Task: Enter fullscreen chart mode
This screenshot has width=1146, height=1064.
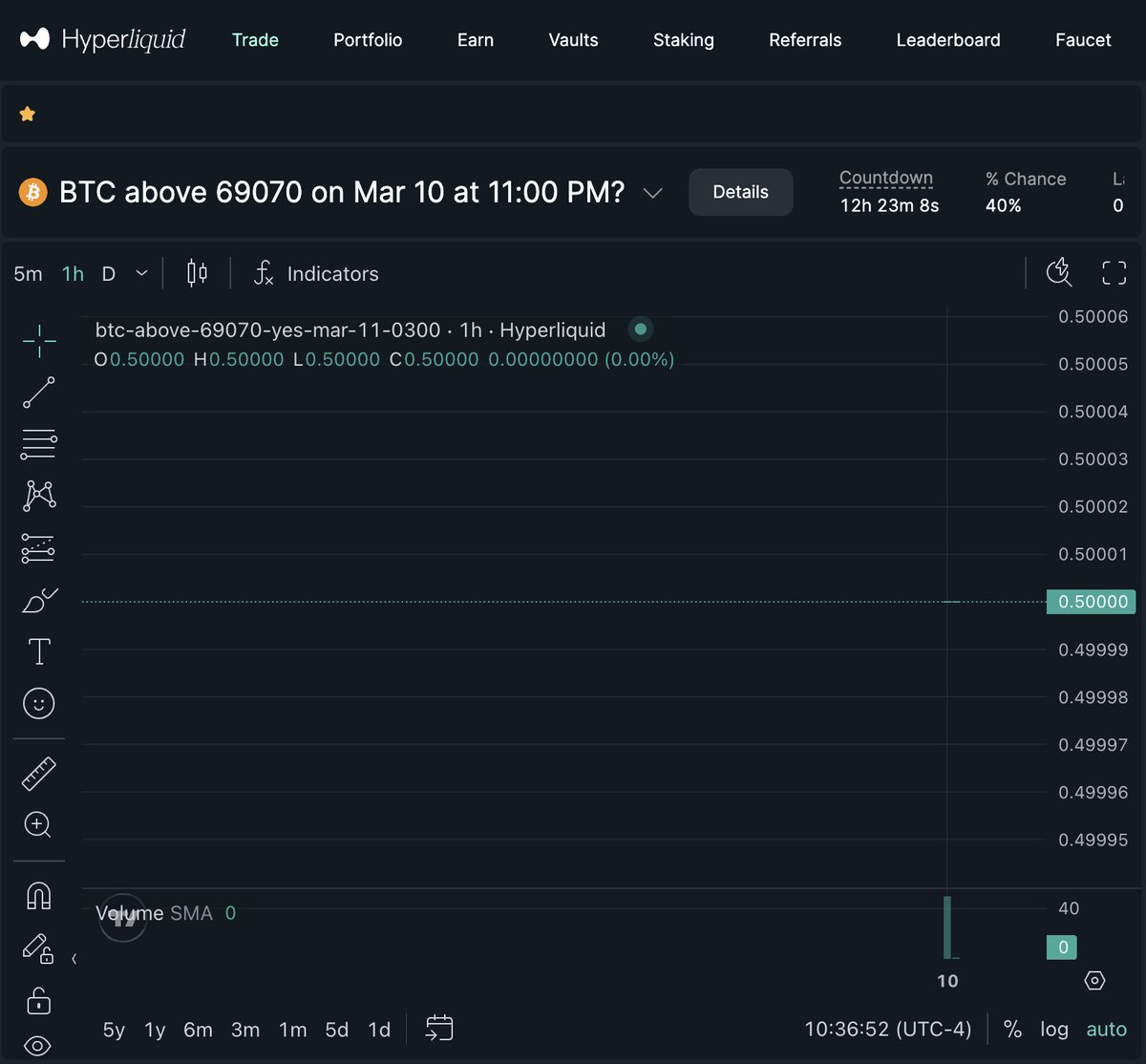Action: click(x=1114, y=273)
